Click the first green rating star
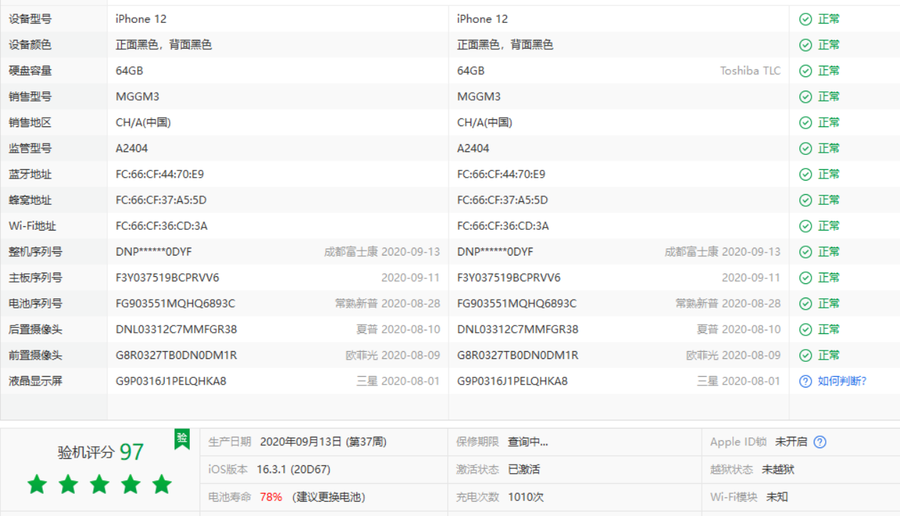This screenshot has height=516, width=900. [x=38, y=485]
